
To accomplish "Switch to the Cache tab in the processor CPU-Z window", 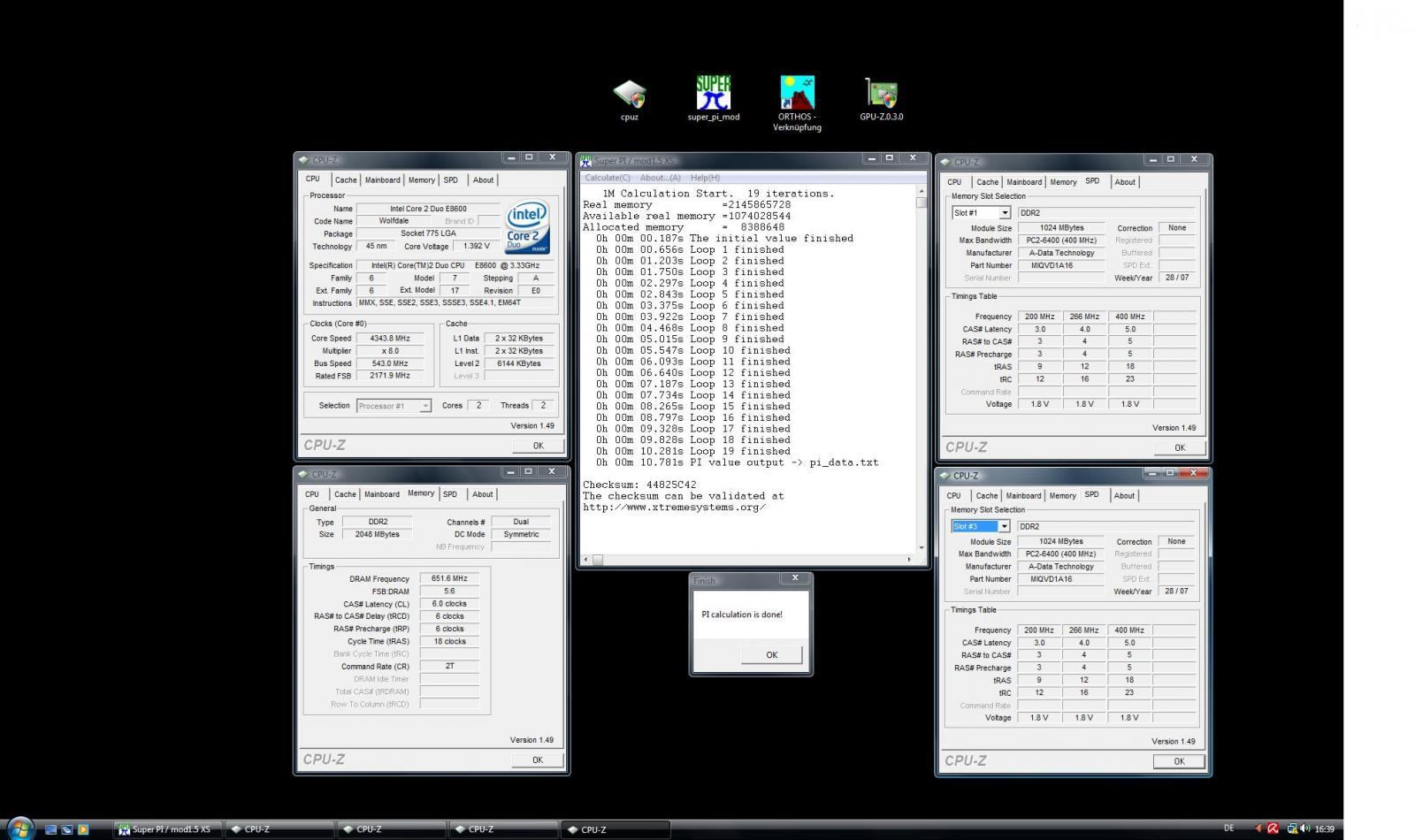I will click(x=346, y=180).
